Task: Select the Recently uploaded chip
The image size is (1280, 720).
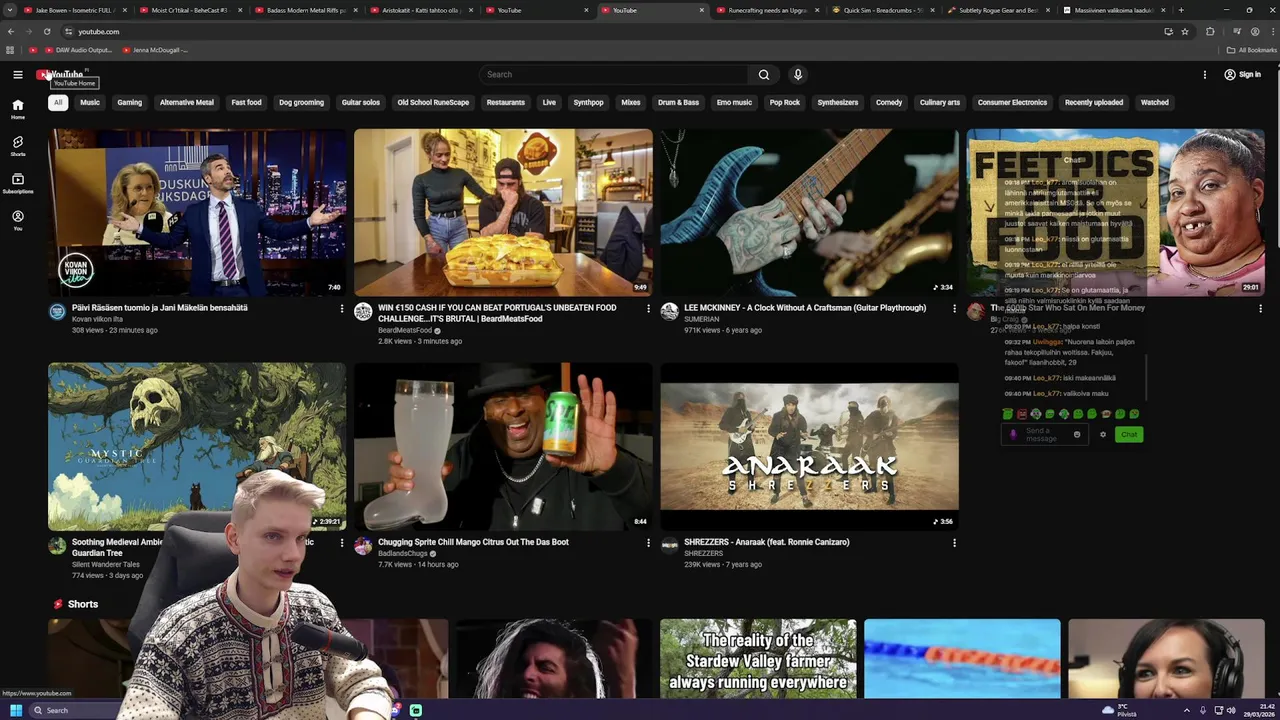Action: [x=1094, y=102]
